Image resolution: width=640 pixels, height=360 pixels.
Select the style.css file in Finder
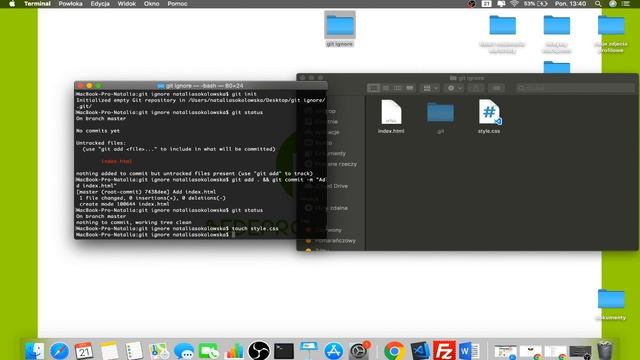click(489, 117)
